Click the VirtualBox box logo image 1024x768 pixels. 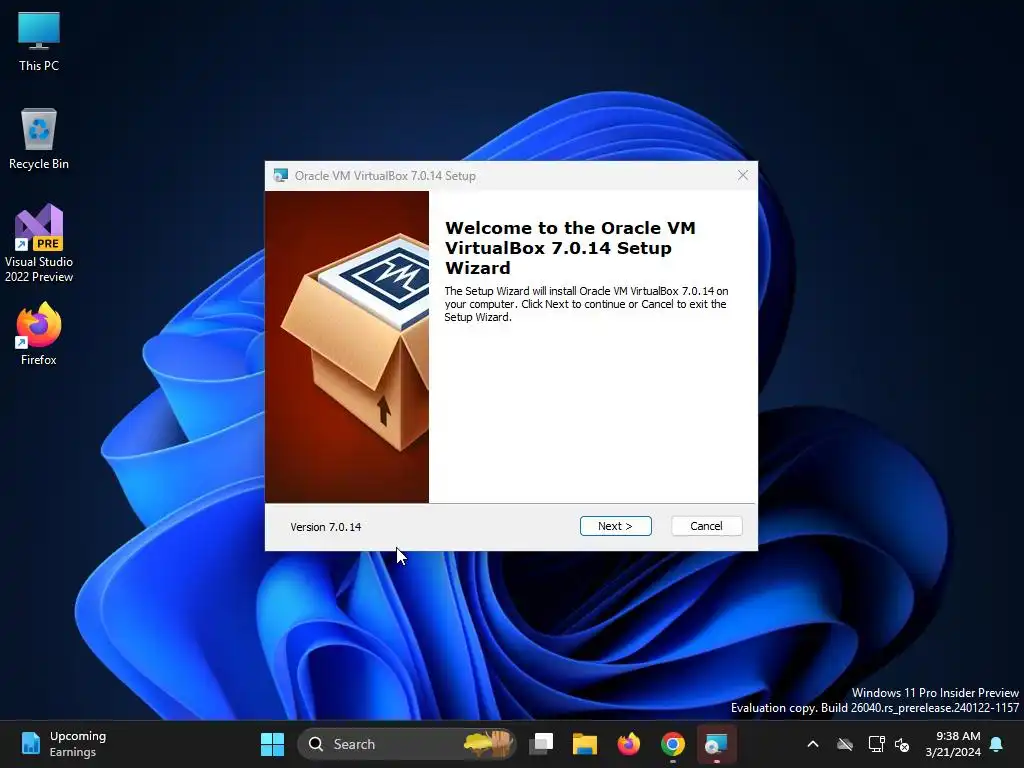tap(347, 347)
